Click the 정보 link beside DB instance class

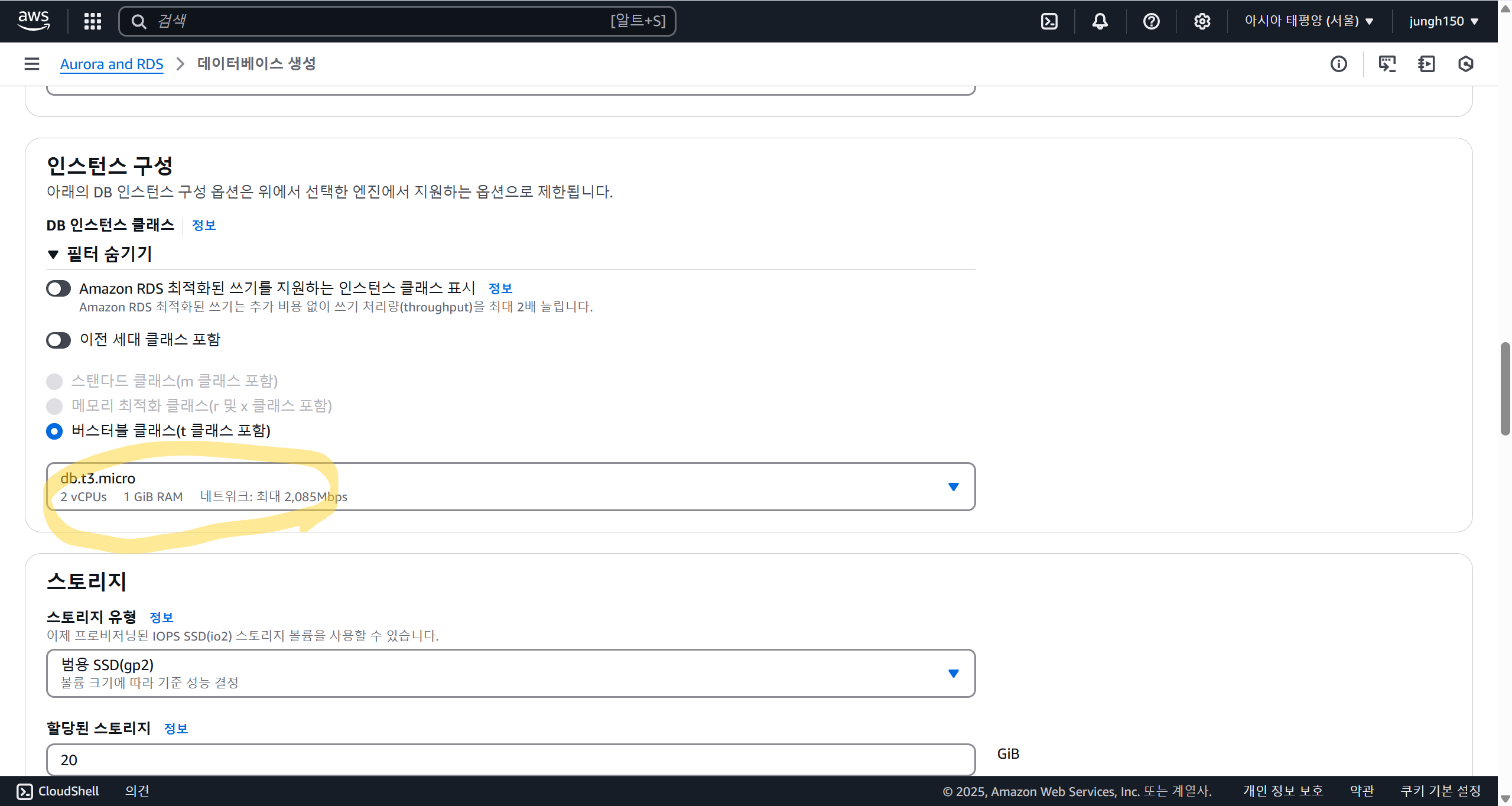pyautogui.click(x=204, y=225)
